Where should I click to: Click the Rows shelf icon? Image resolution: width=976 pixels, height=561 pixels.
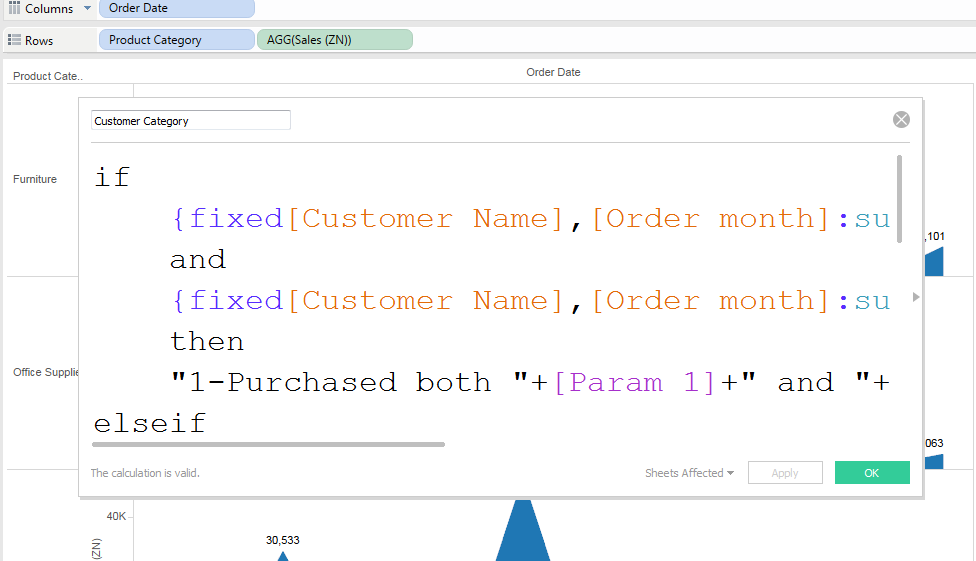pyautogui.click(x=14, y=40)
